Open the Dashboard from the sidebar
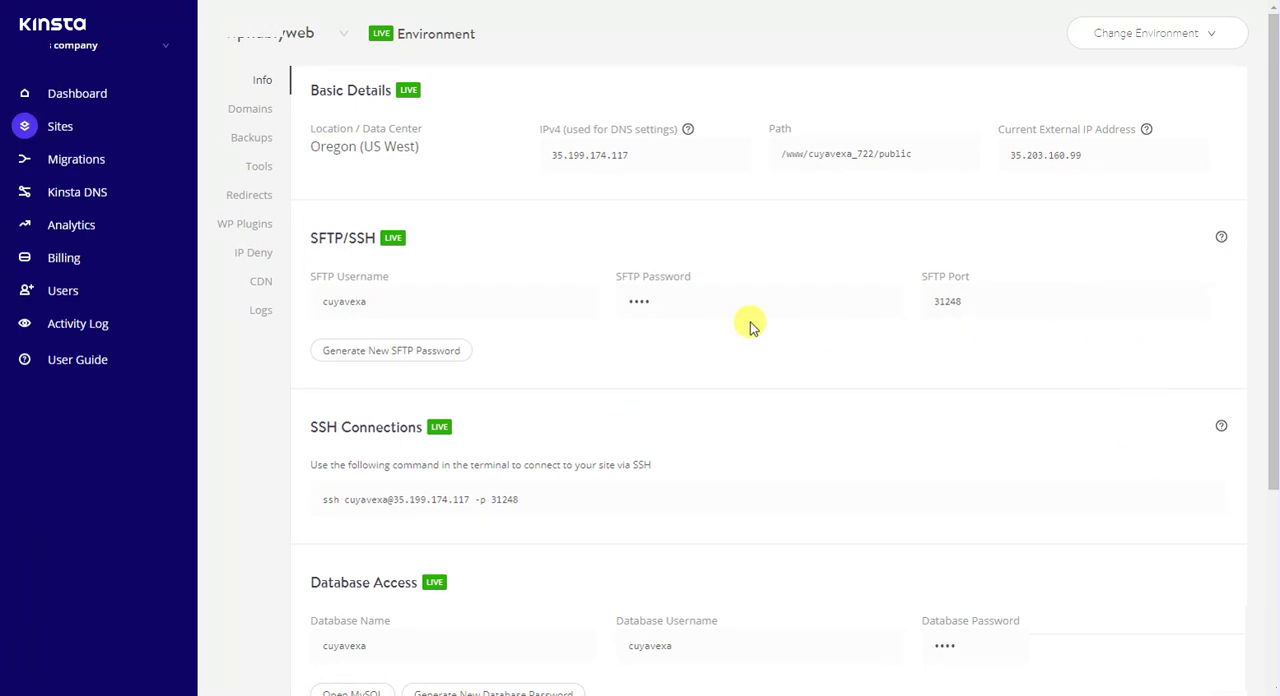 (x=77, y=93)
